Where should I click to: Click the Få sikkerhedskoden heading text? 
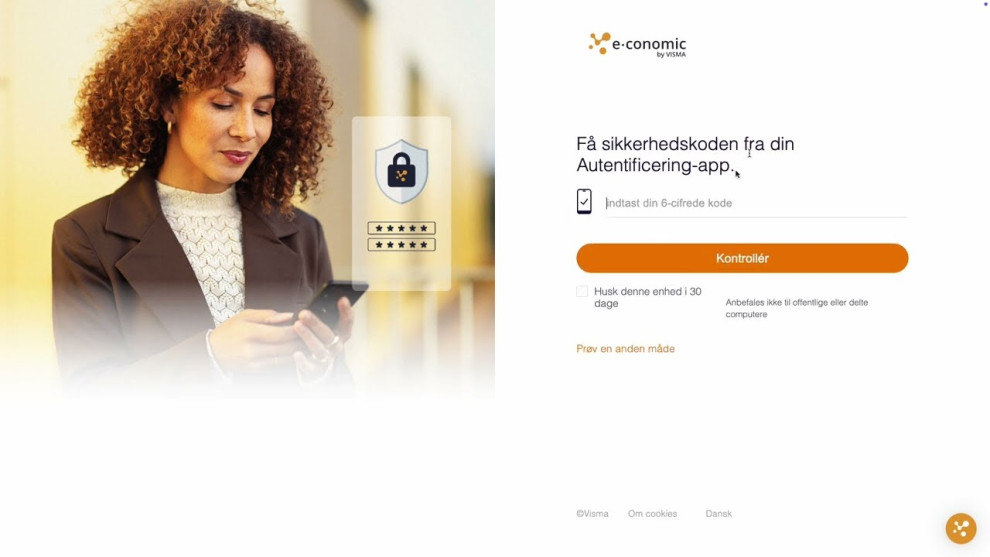point(685,154)
